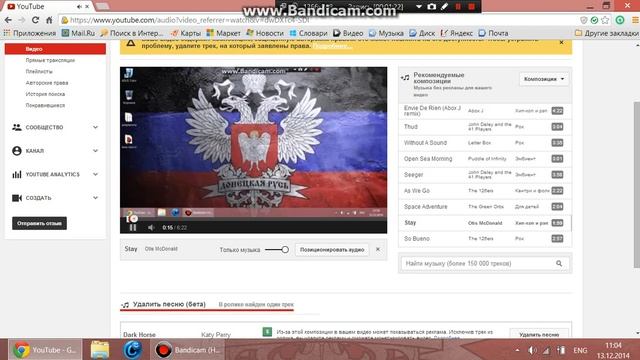Open the taskbar clock showing 11:04
The height and width of the screenshot is (360, 640).
click(613, 350)
